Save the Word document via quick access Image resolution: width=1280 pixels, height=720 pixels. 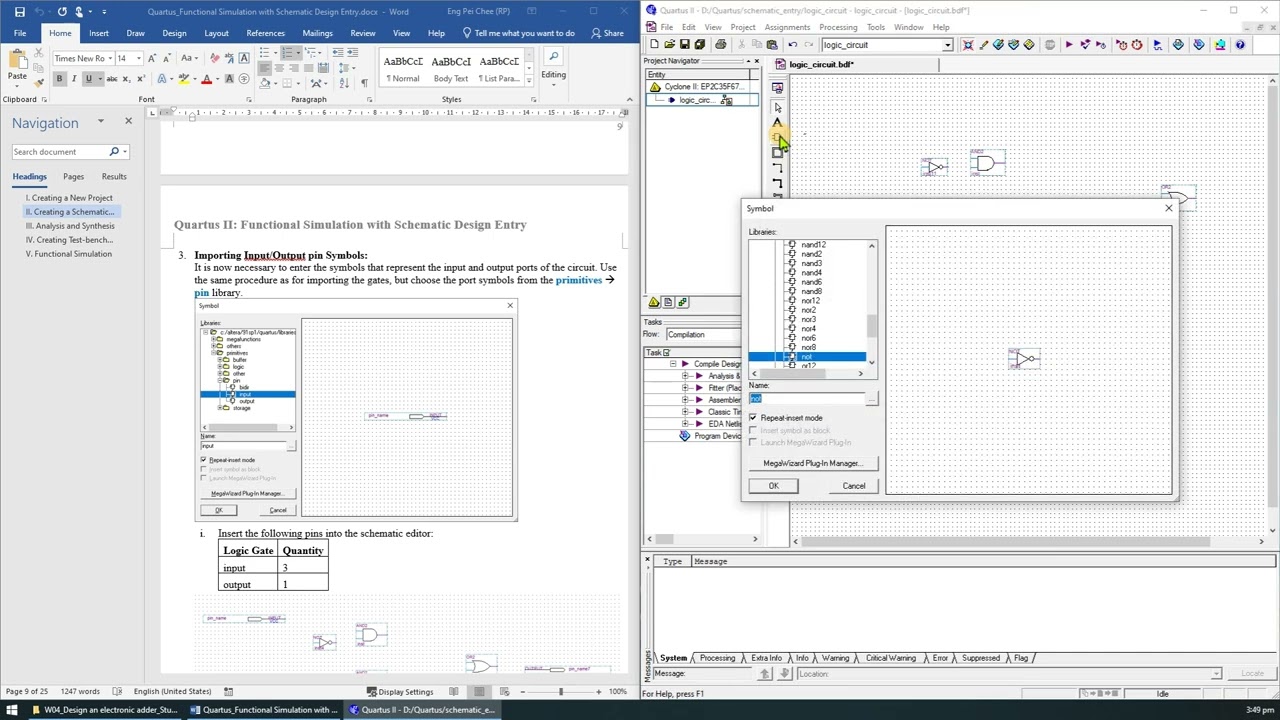click(x=19, y=12)
